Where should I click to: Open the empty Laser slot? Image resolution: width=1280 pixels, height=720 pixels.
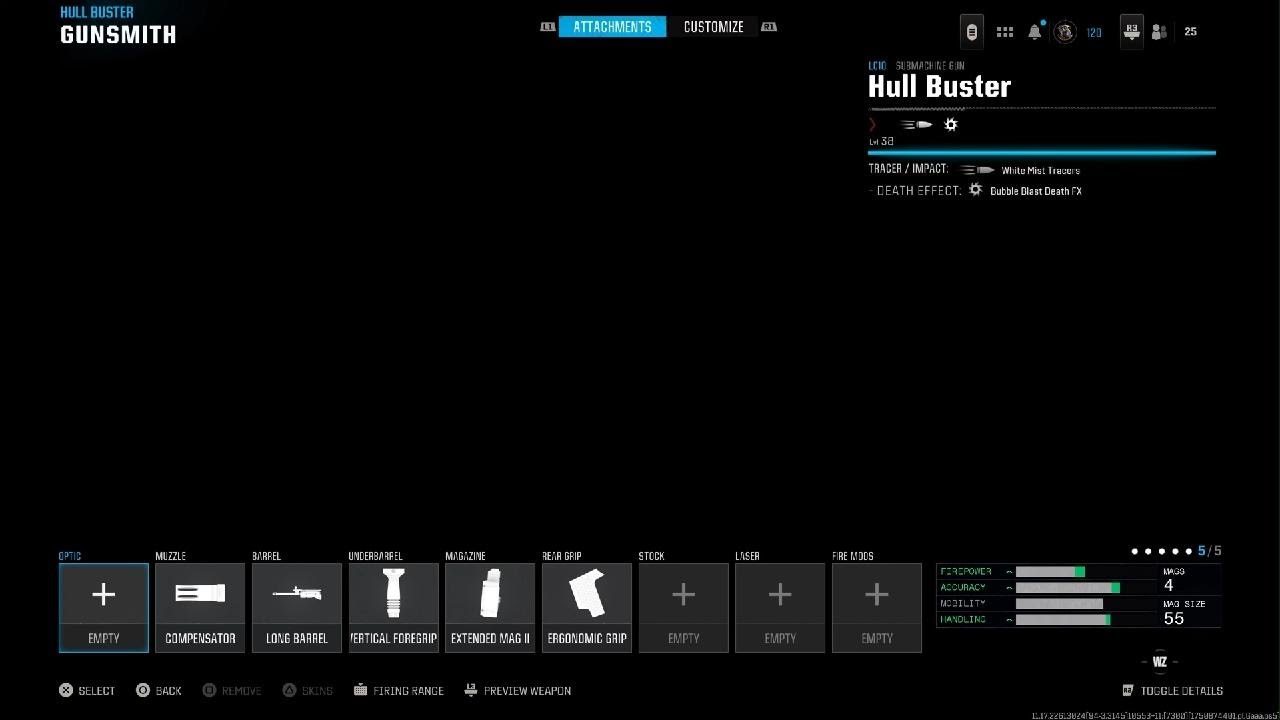pos(780,608)
